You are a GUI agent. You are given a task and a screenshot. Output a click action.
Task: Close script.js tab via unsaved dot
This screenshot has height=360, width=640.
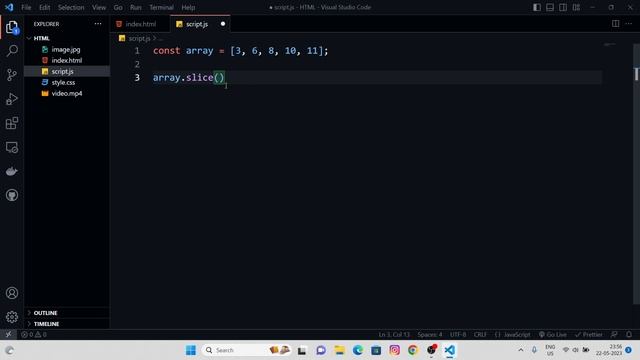click(223, 24)
